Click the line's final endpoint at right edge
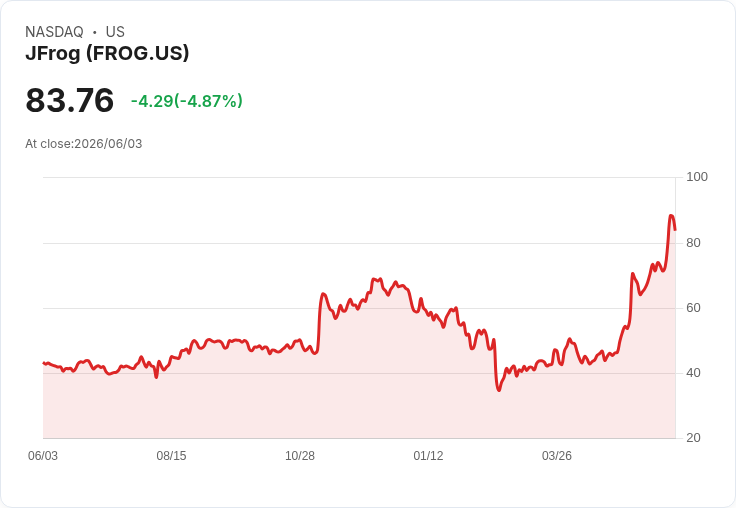The image size is (736, 508). click(x=675, y=230)
